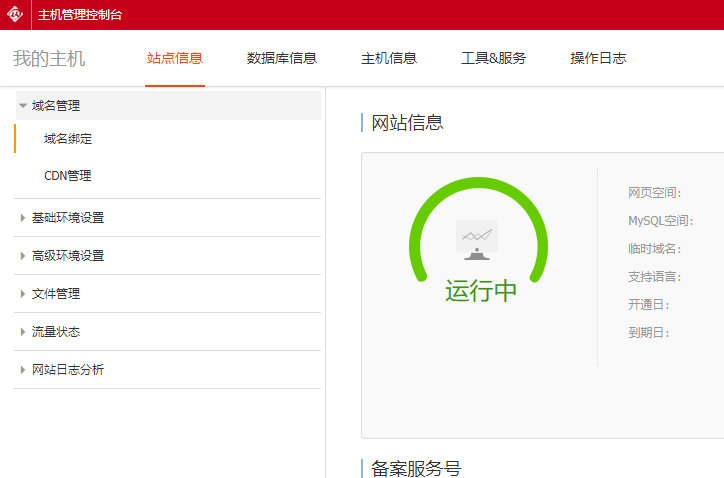This screenshot has height=478, width=724.
Task: Click the 开通日 label
Action: pyautogui.click(x=648, y=304)
